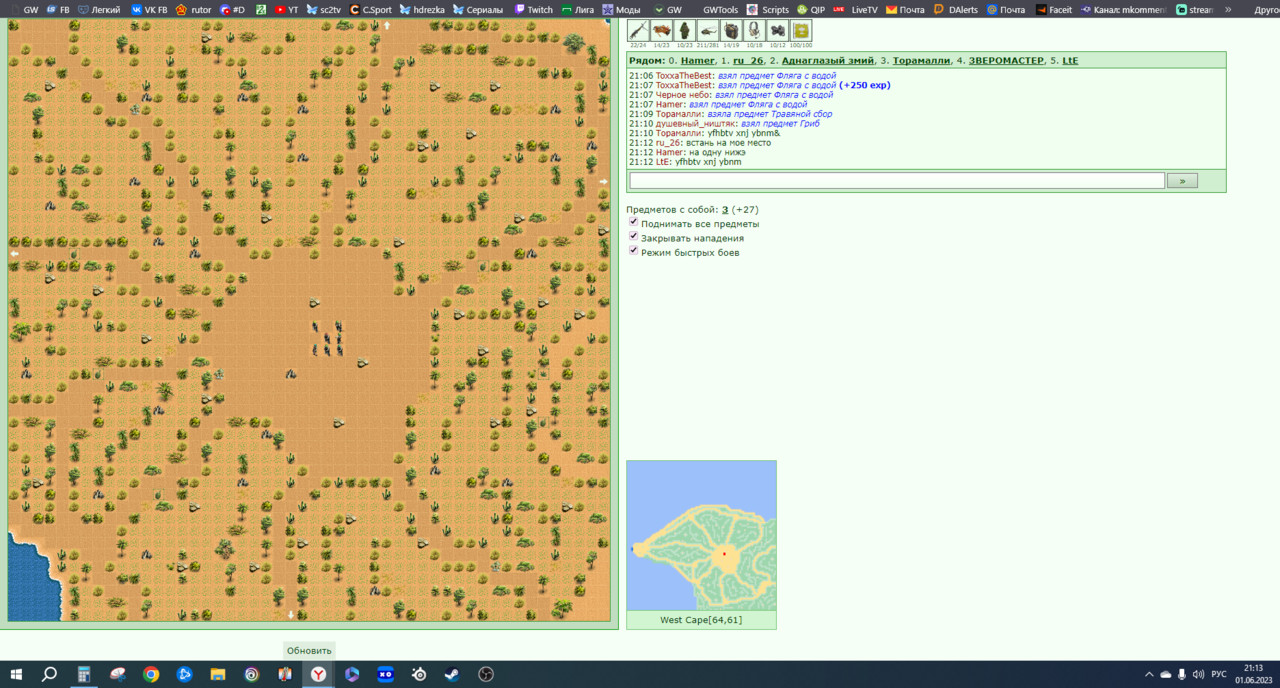
Task: Open the 'Другое' bookmarks folder
Action: coord(1266,9)
